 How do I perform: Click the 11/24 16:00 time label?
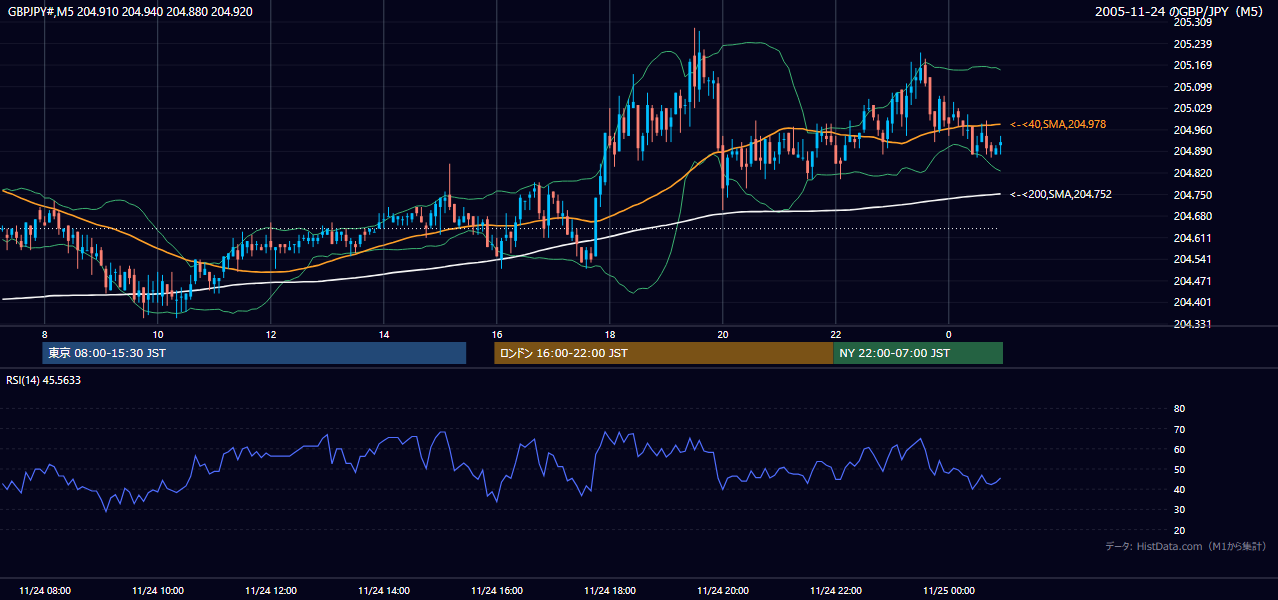coord(497,590)
